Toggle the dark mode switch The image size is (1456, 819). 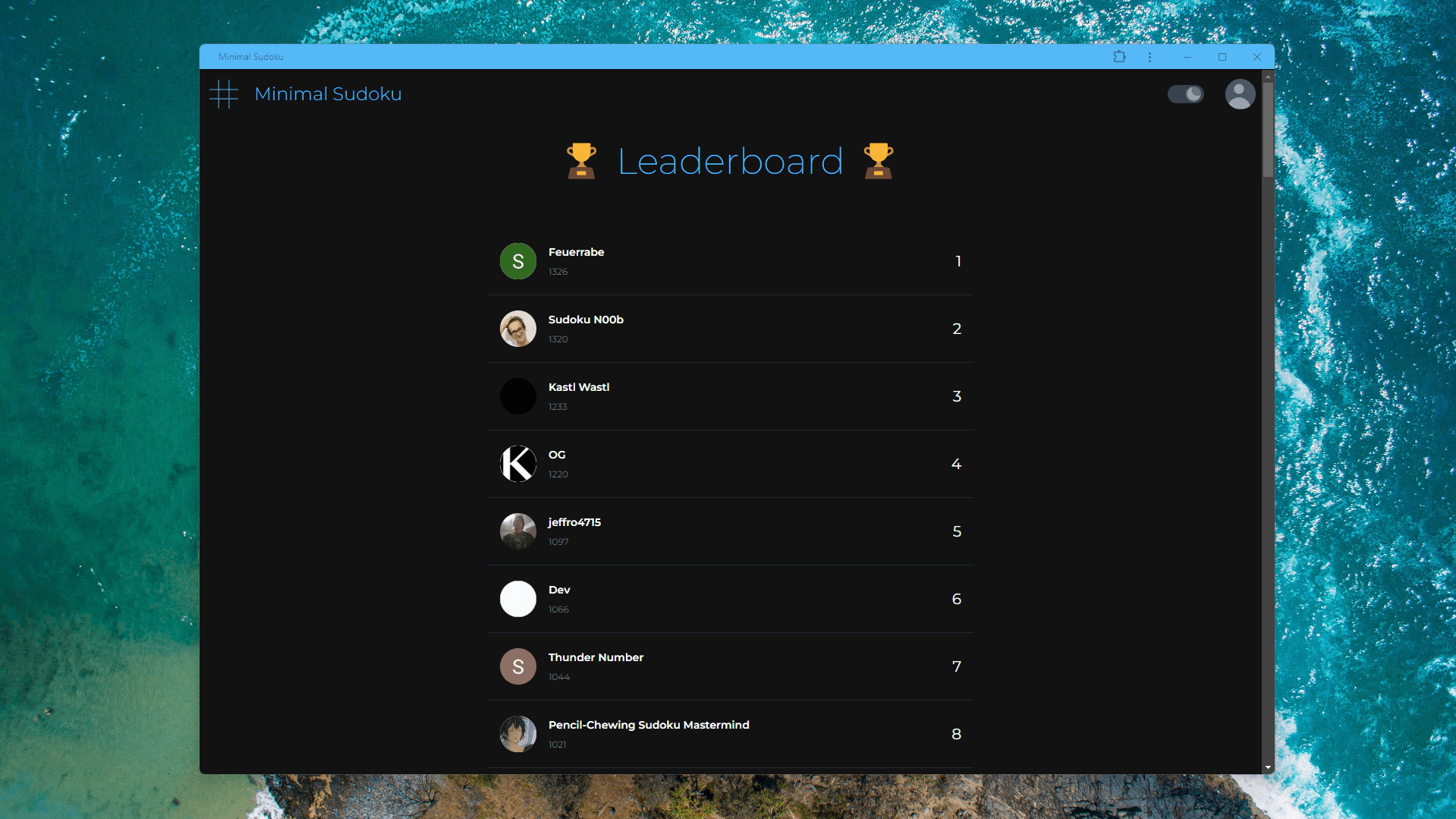tap(1185, 94)
